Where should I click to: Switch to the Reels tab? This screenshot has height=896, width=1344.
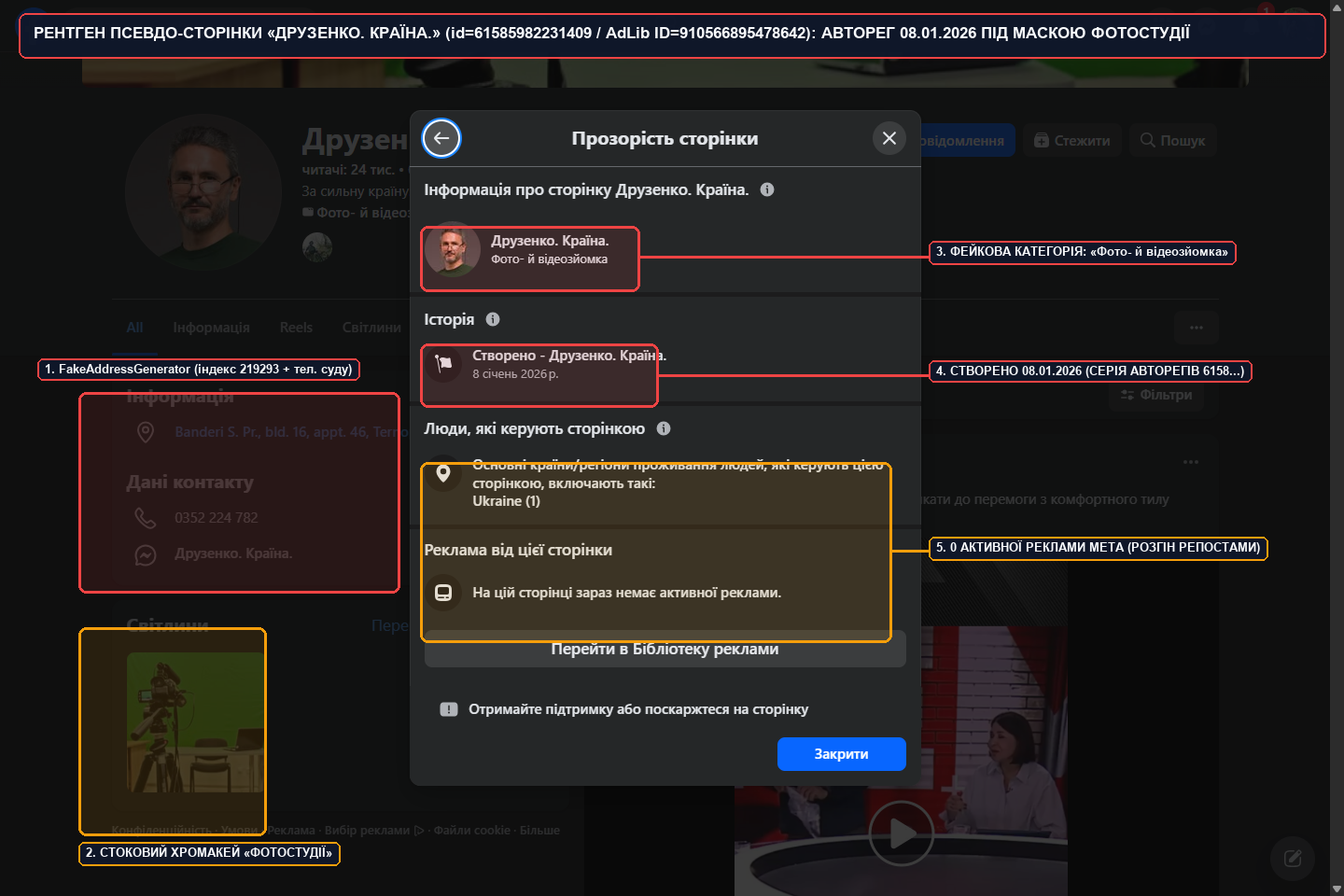pos(296,328)
